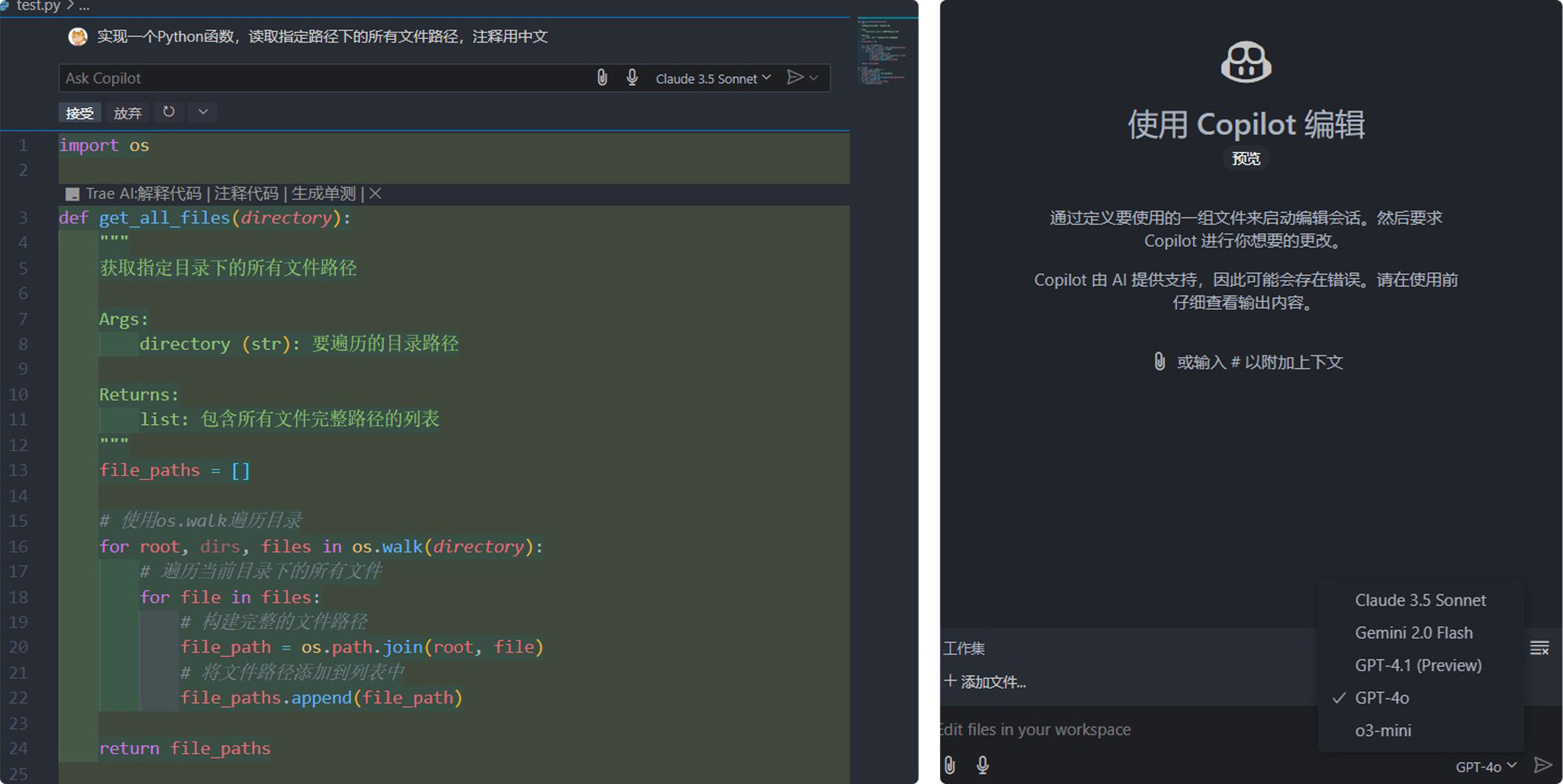Viewport: 1563px width, 784px height.
Task: Click line number 16 in the gutter
Action: tap(18, 546)
